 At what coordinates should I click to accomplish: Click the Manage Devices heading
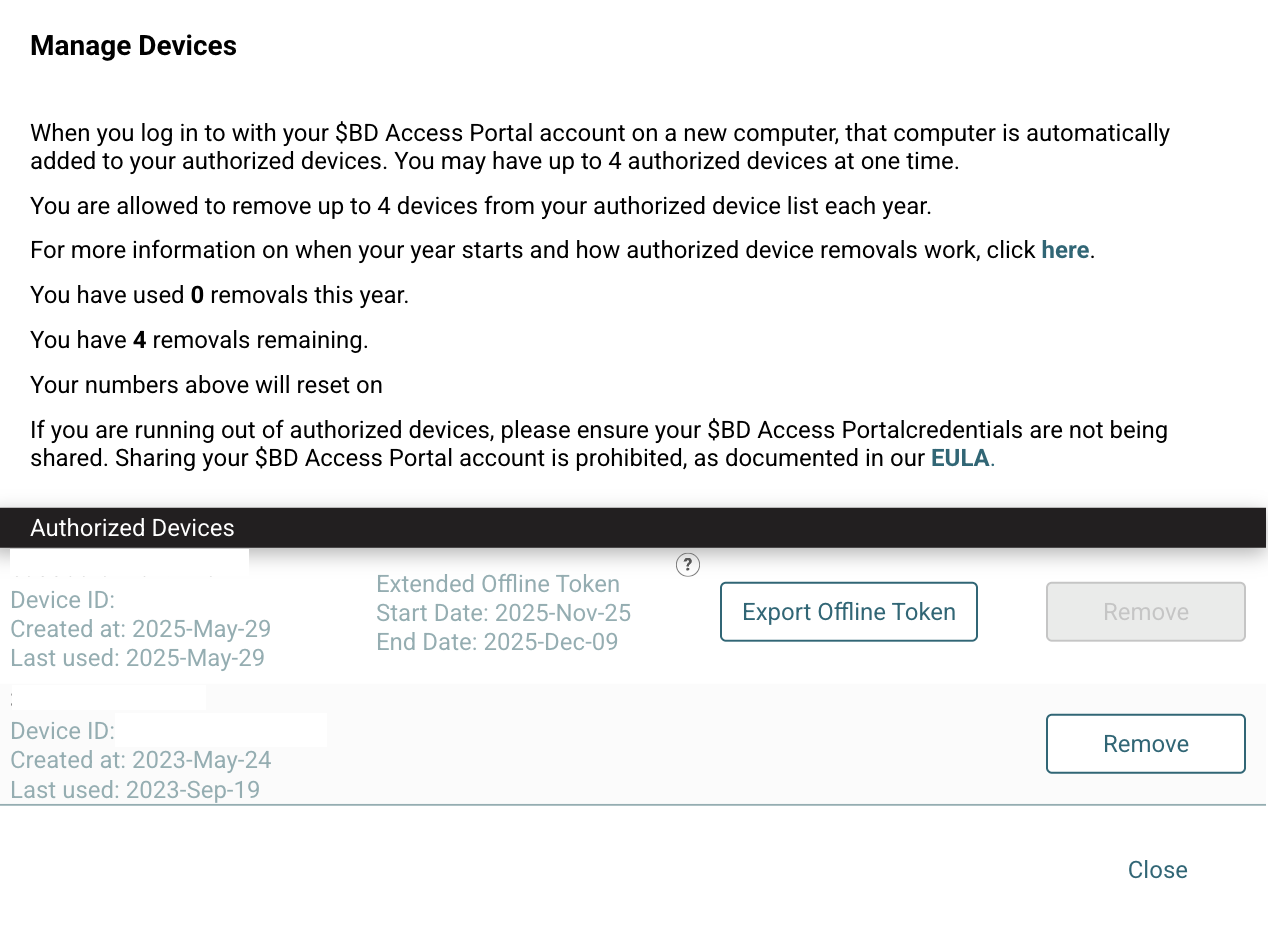(133, 46)
